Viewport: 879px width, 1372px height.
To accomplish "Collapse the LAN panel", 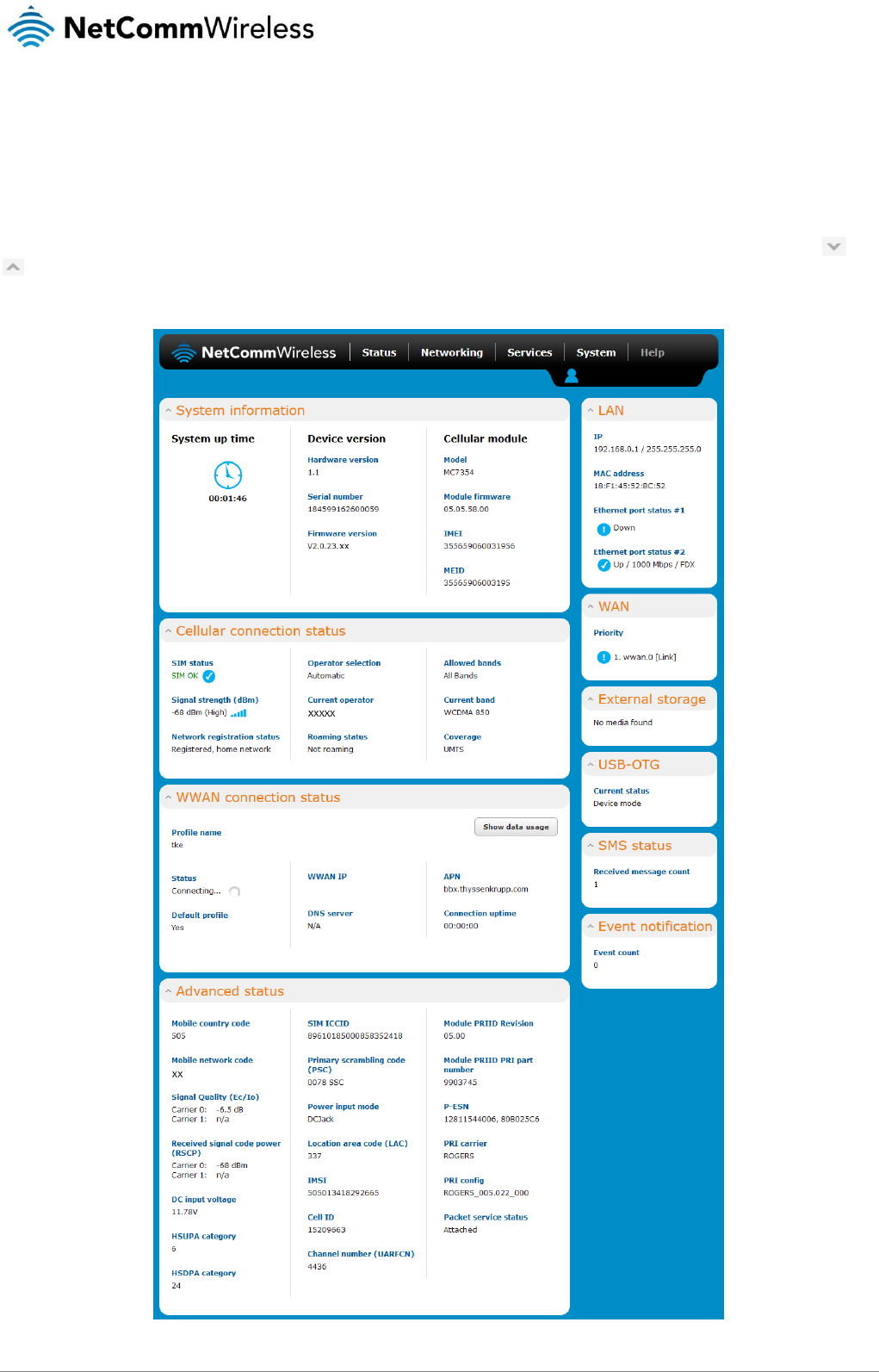I will (x=591, y=411).
